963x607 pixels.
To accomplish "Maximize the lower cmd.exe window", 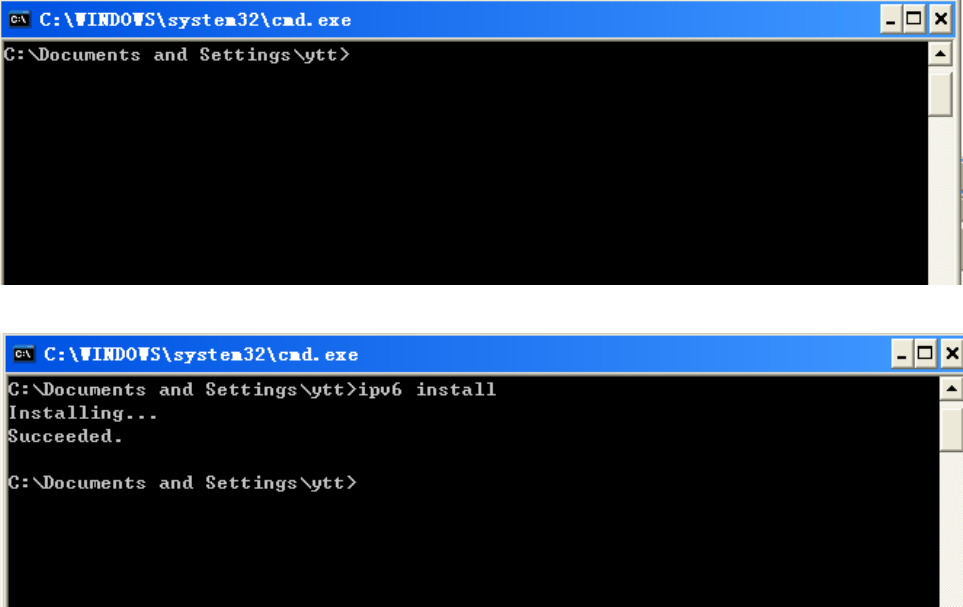I will (x=925, y=354).
